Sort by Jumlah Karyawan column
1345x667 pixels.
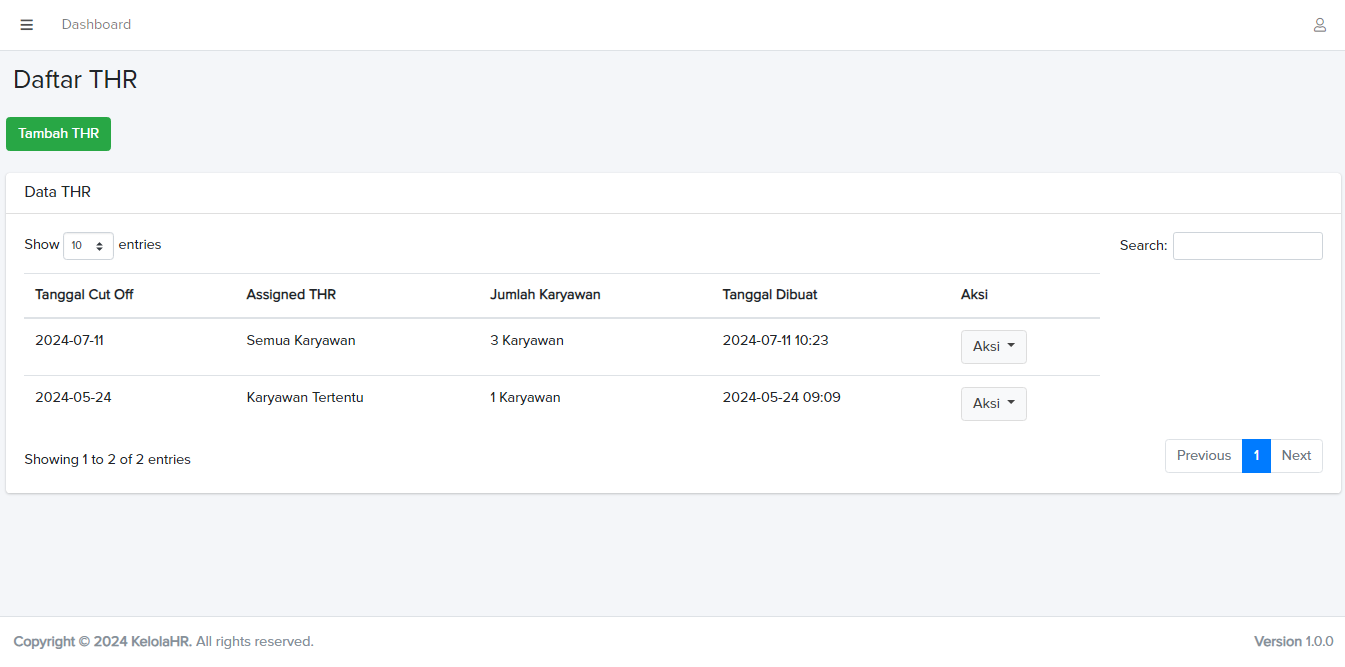click(x=545, y=295)
